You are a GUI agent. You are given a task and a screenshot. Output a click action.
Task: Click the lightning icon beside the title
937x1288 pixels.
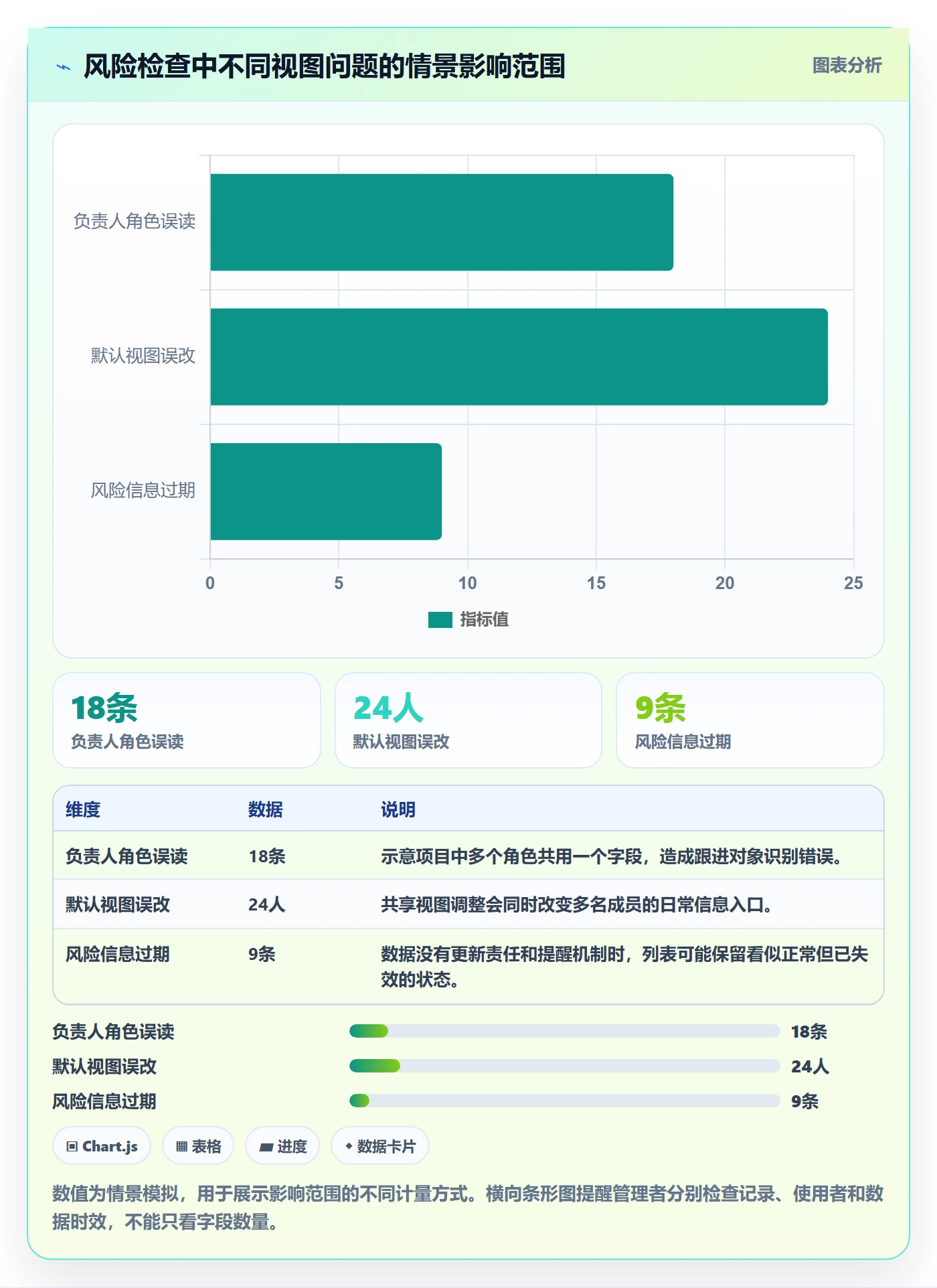click(64, 67)
